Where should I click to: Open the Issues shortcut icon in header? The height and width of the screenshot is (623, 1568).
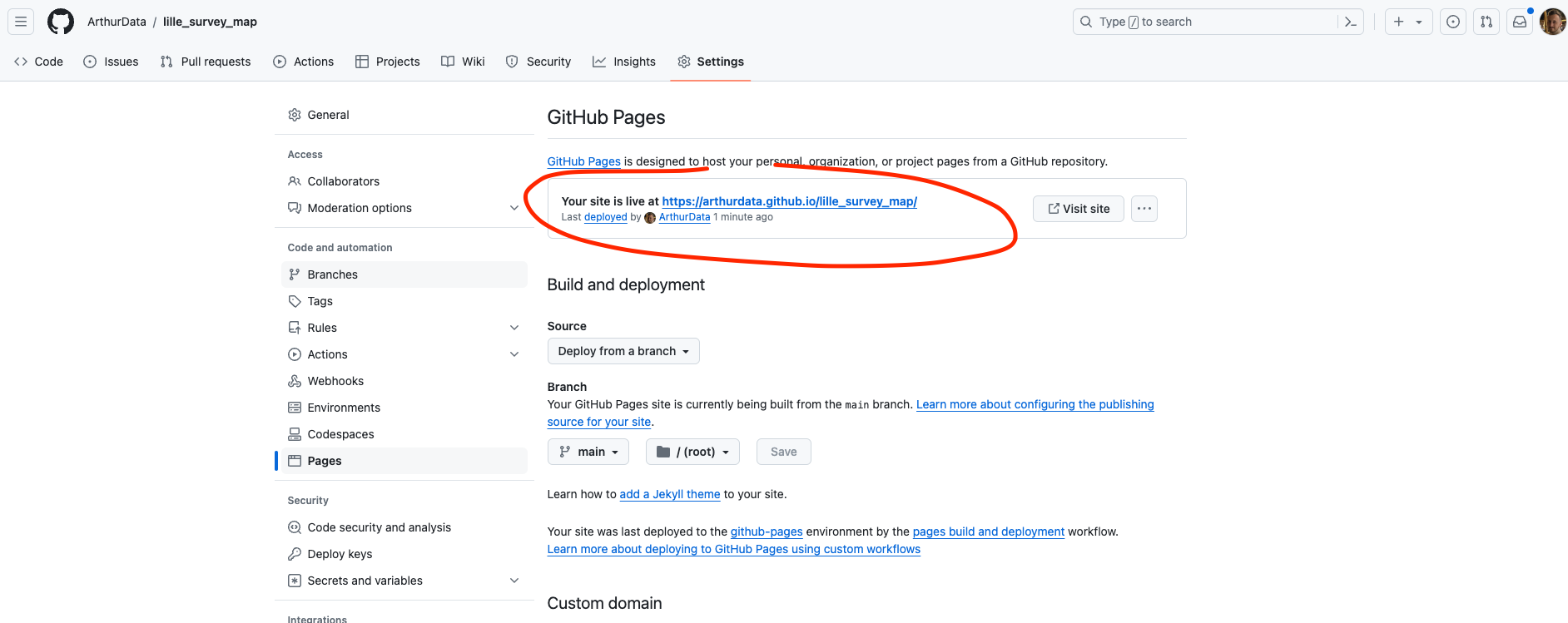coord(1453,22)
